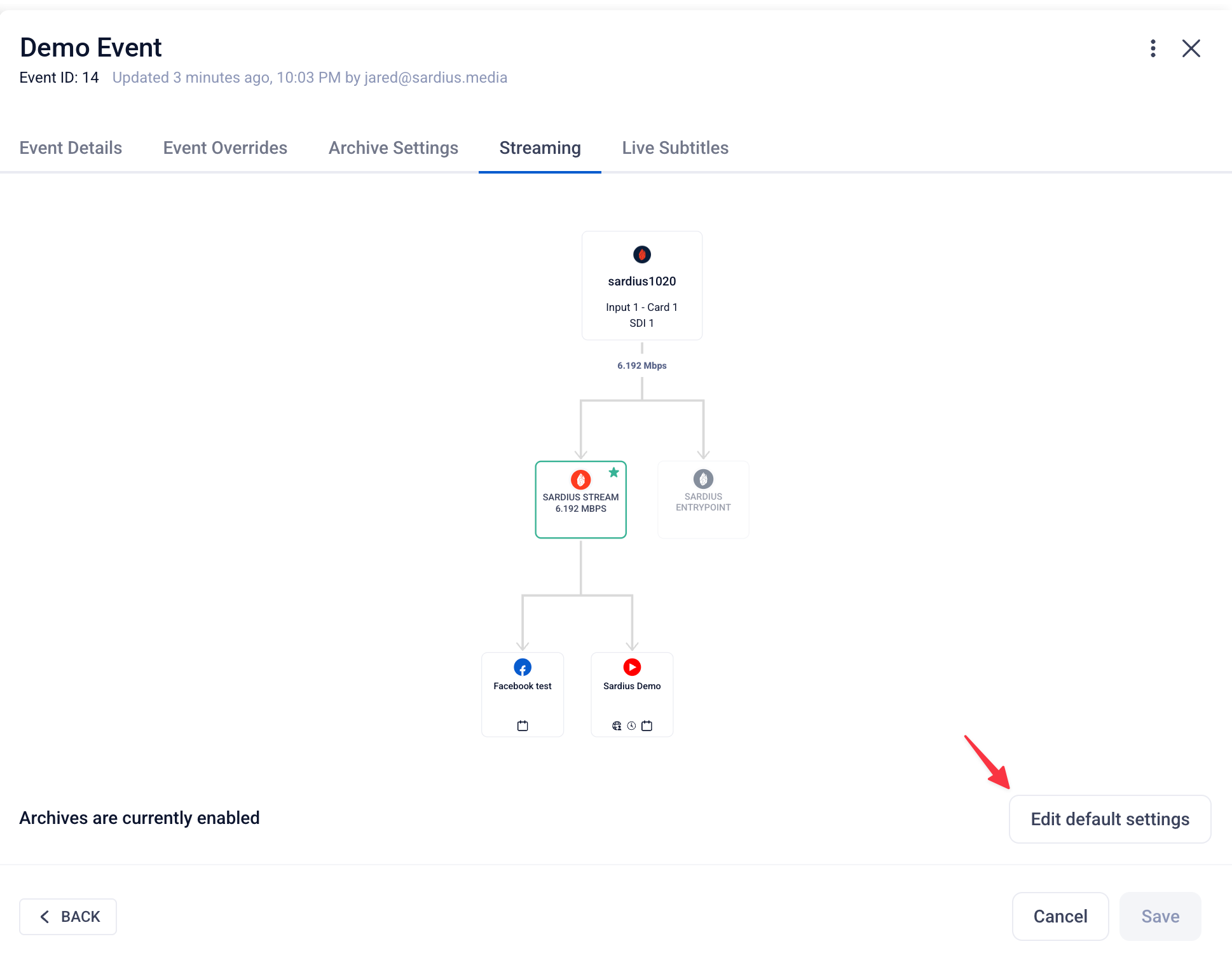Viewport: 1232px width, 960px height.
Task: Click the 'SDI 1' text
Action: (x=641, y=323)
